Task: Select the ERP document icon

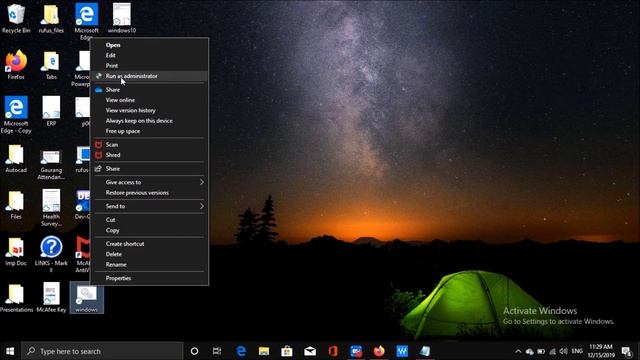Action: coord(51,111)
